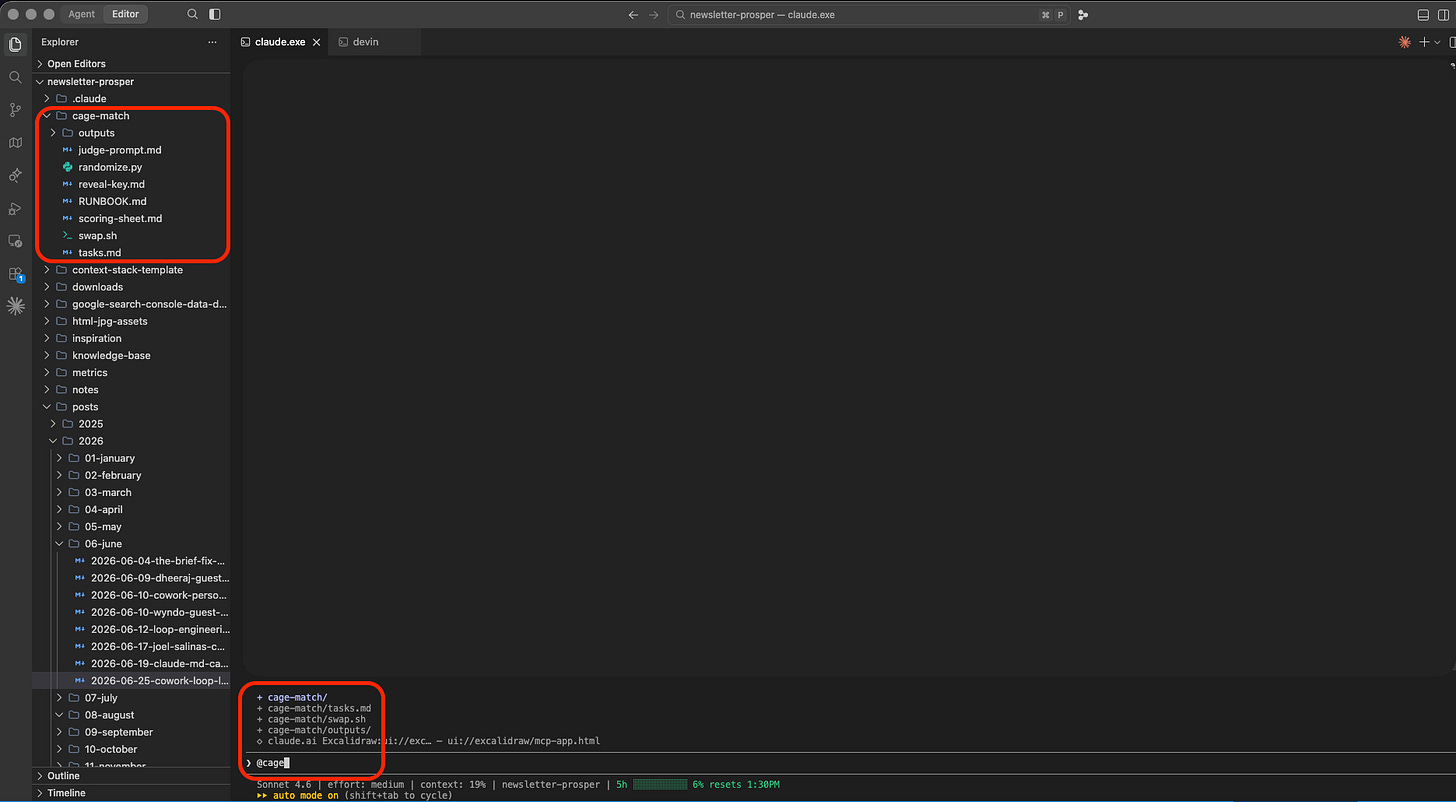This screenshot has width=1456, height=802.
Task: Open the Extensions view with badge
Action: [x=15, y=274]
